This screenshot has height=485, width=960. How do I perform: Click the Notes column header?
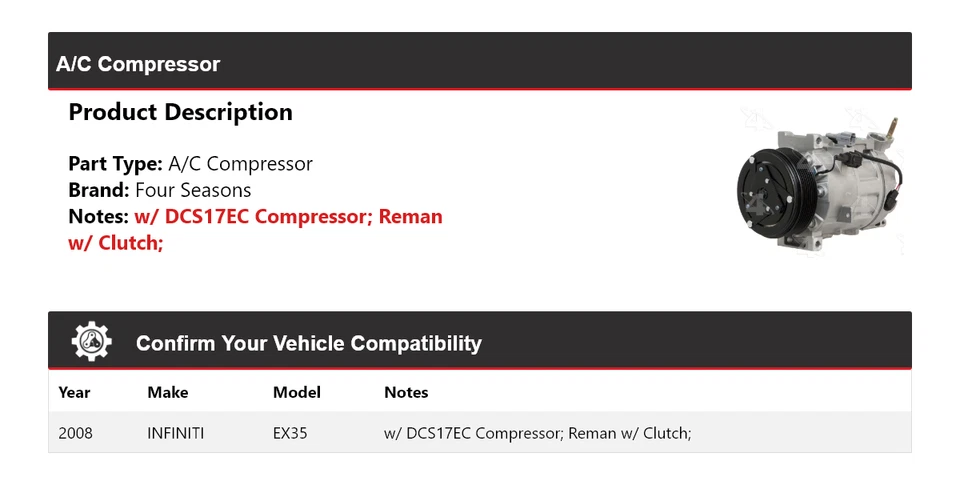(405, 392)
